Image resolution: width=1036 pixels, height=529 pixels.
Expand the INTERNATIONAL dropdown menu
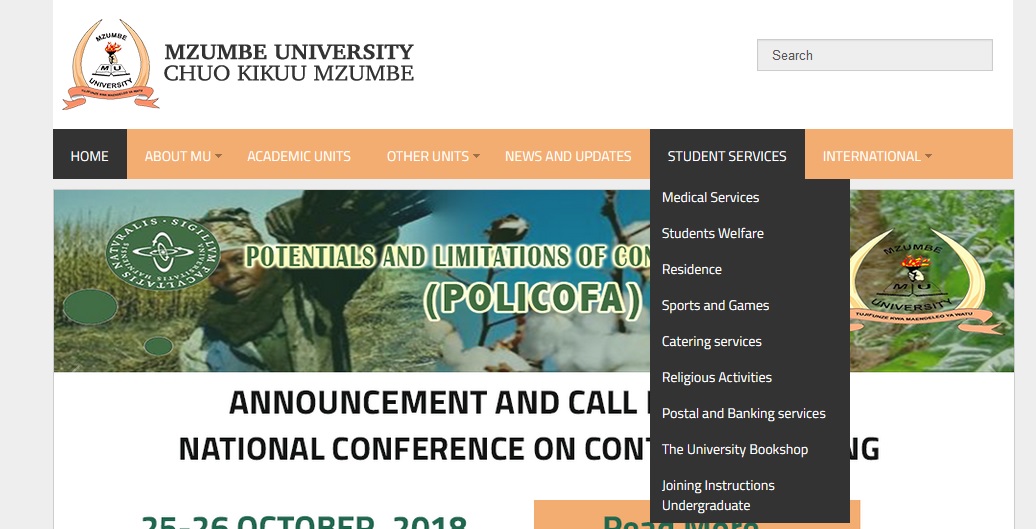875,156
